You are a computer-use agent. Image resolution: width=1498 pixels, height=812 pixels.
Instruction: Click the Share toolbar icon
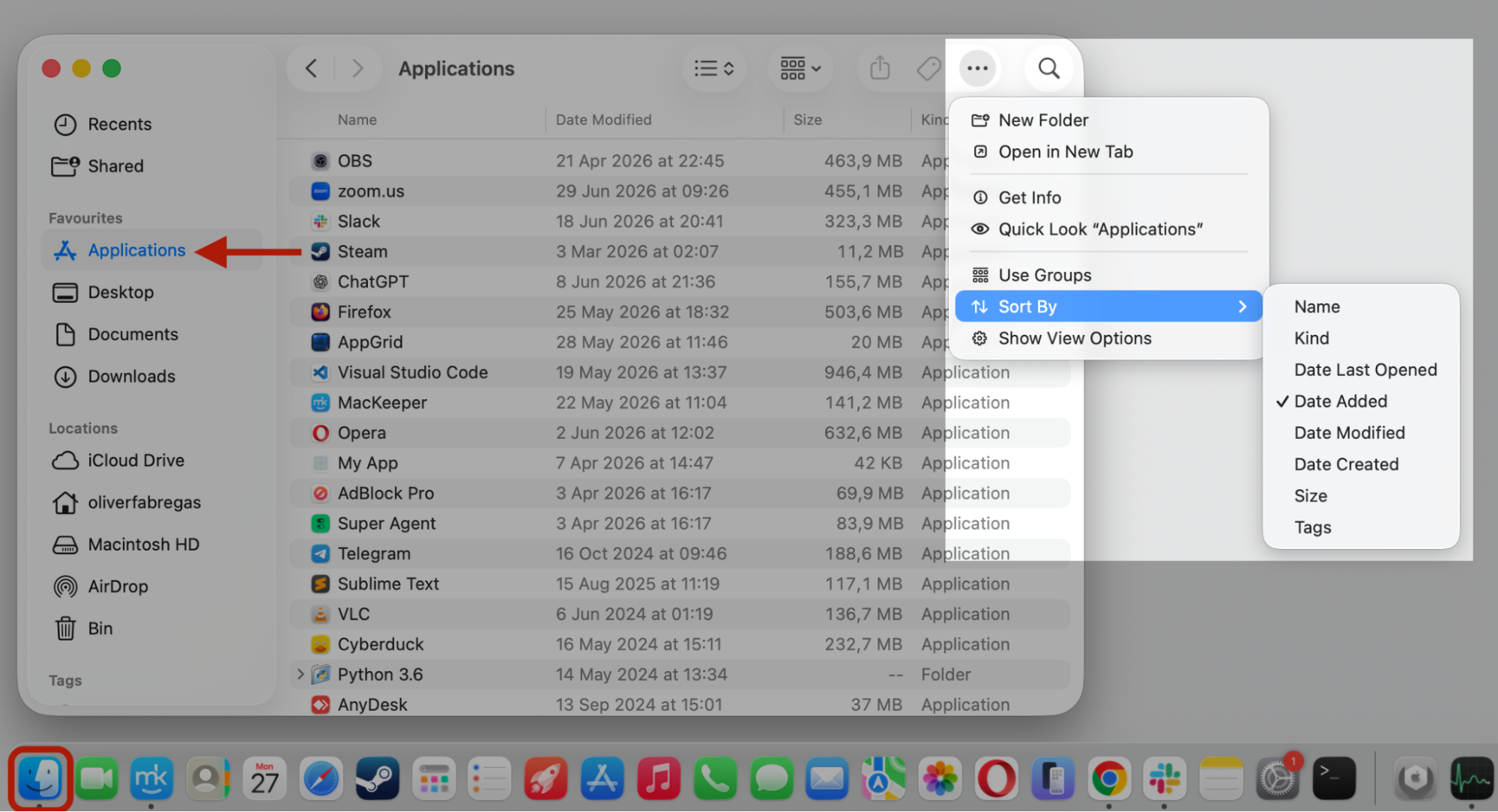point(880,68)
